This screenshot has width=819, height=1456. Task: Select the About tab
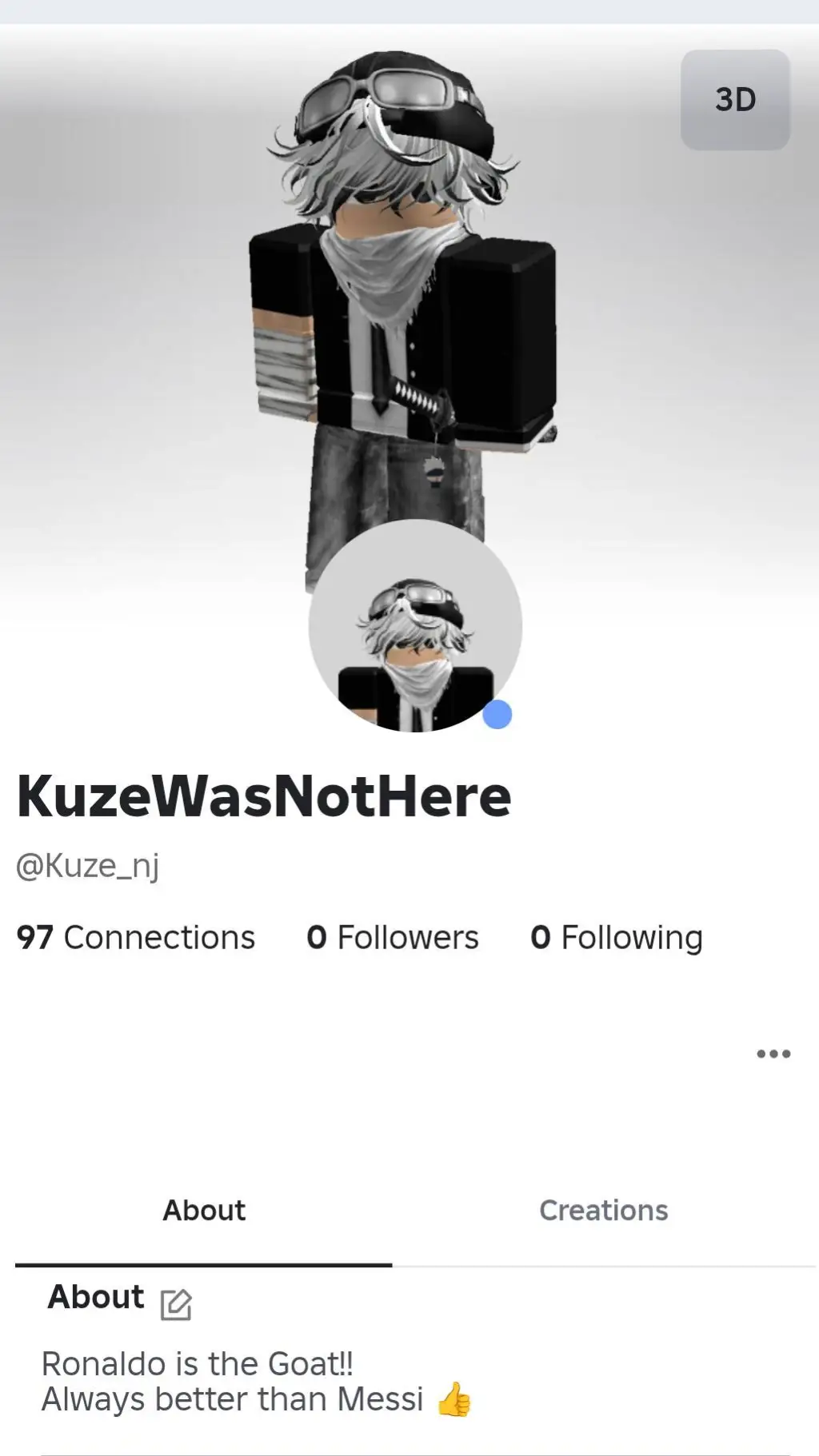pos(204,1210)
